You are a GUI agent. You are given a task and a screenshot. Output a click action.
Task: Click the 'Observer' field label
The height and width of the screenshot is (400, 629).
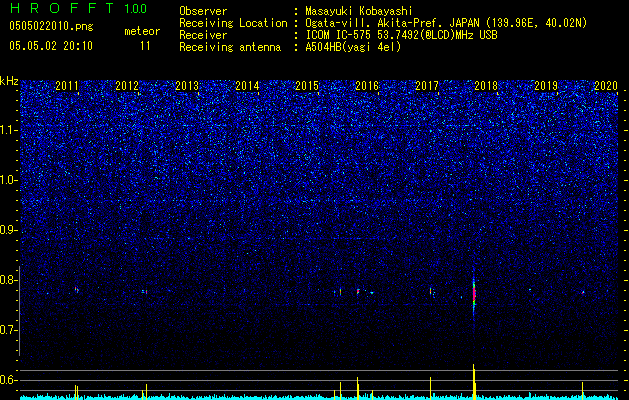(x=203, y=11)
